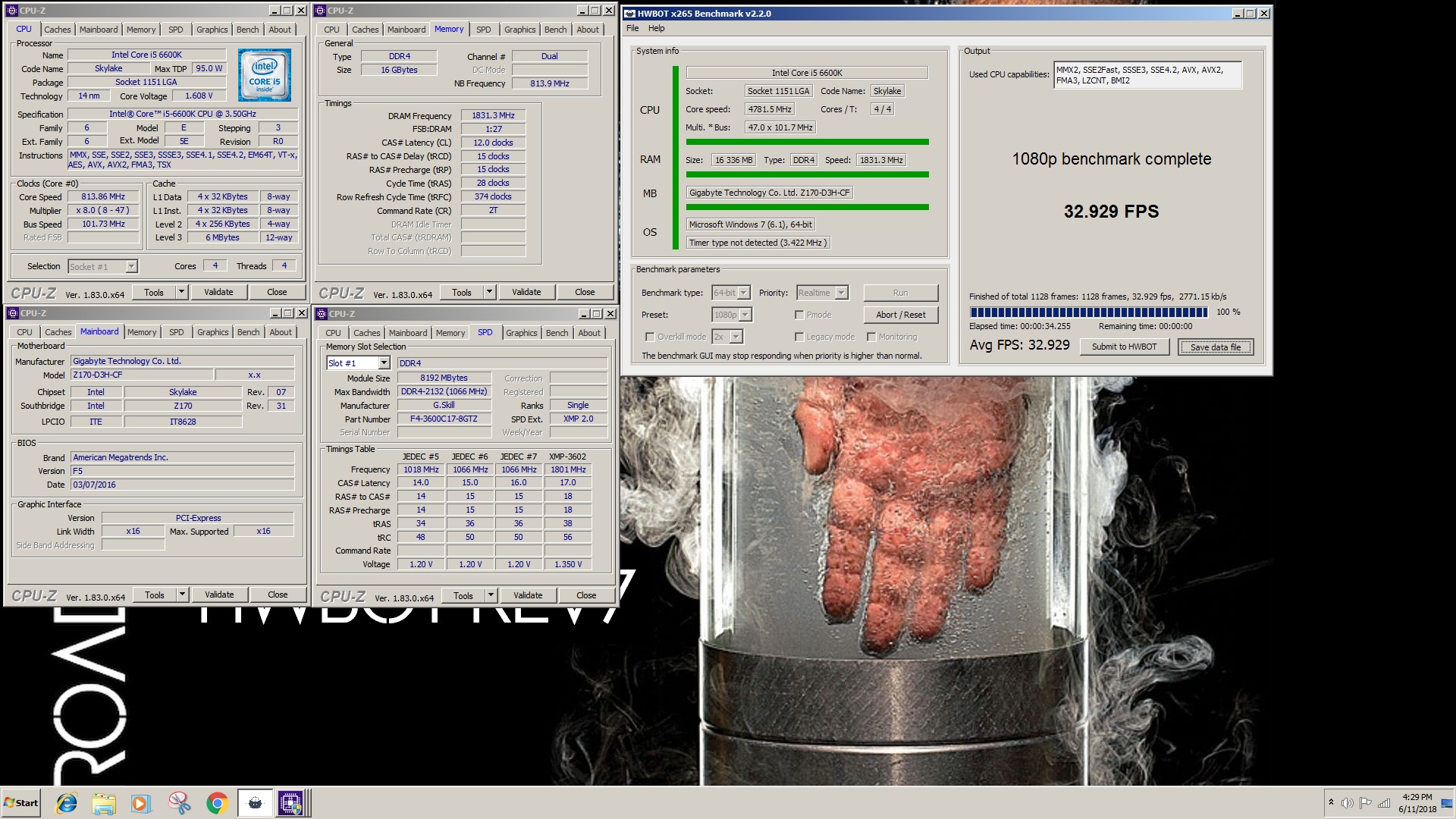The height and width of the screenshot is (819, 1456).
Task: Click the taskbar clock showing 4:29 PM
Action: click(1417, 803)
